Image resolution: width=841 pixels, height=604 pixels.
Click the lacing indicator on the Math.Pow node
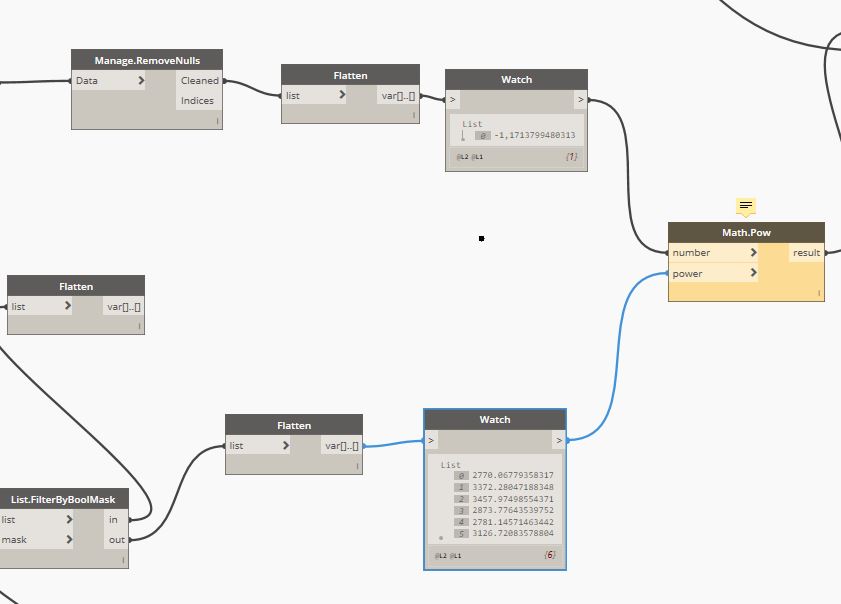point(819,293)
